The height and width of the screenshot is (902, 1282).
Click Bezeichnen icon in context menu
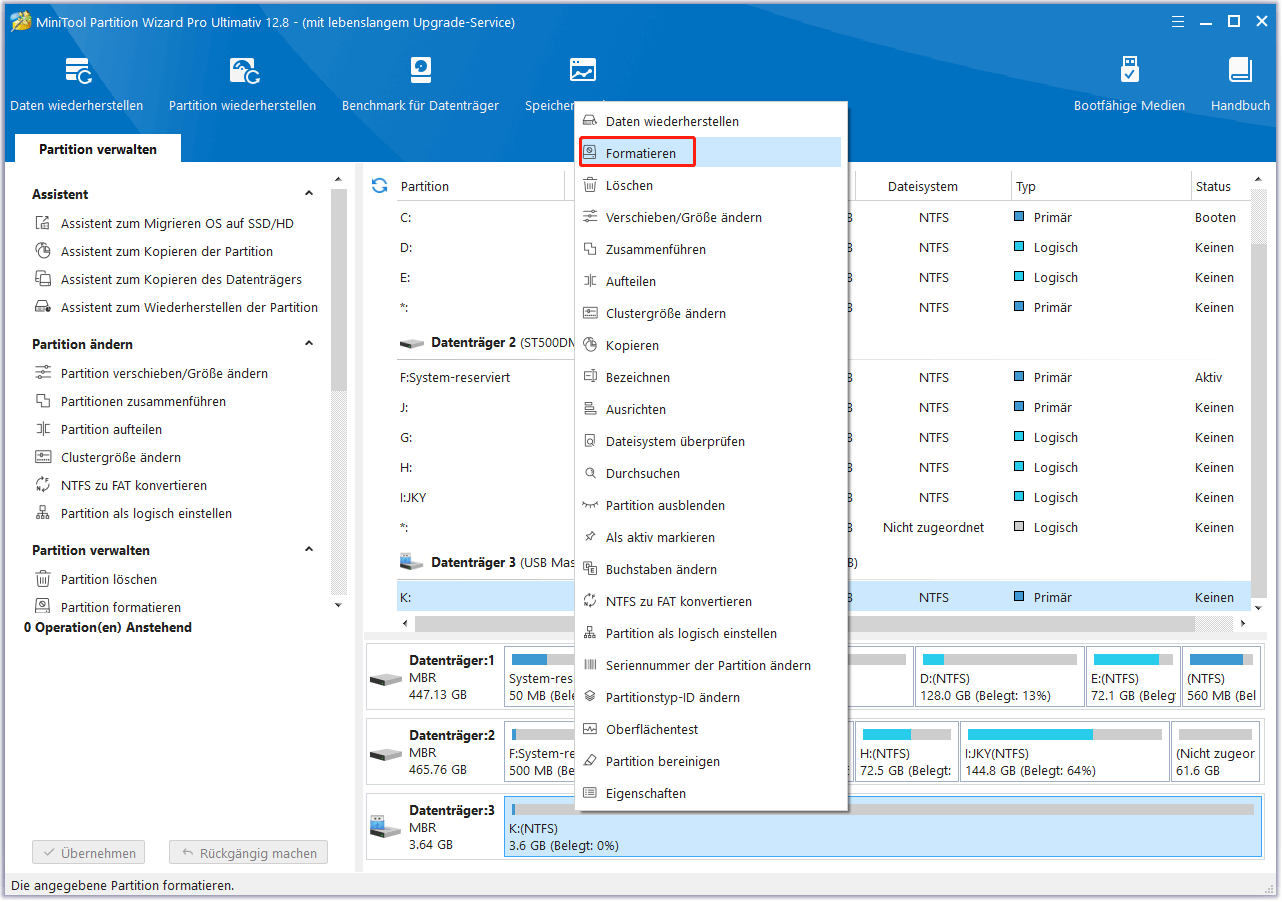click(590, 377)
